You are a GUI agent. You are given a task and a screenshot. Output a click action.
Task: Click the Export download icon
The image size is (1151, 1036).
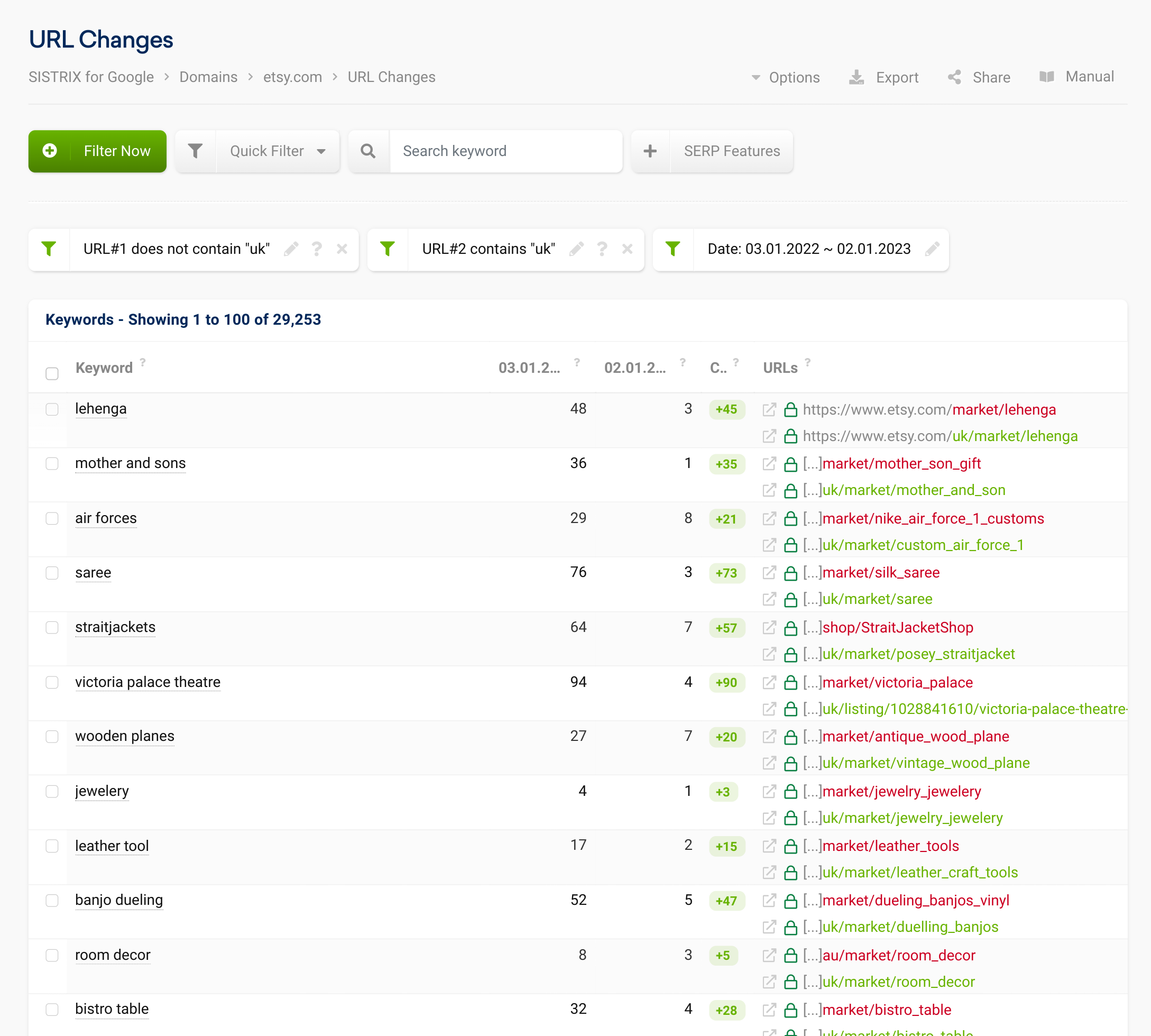[857, 77]
